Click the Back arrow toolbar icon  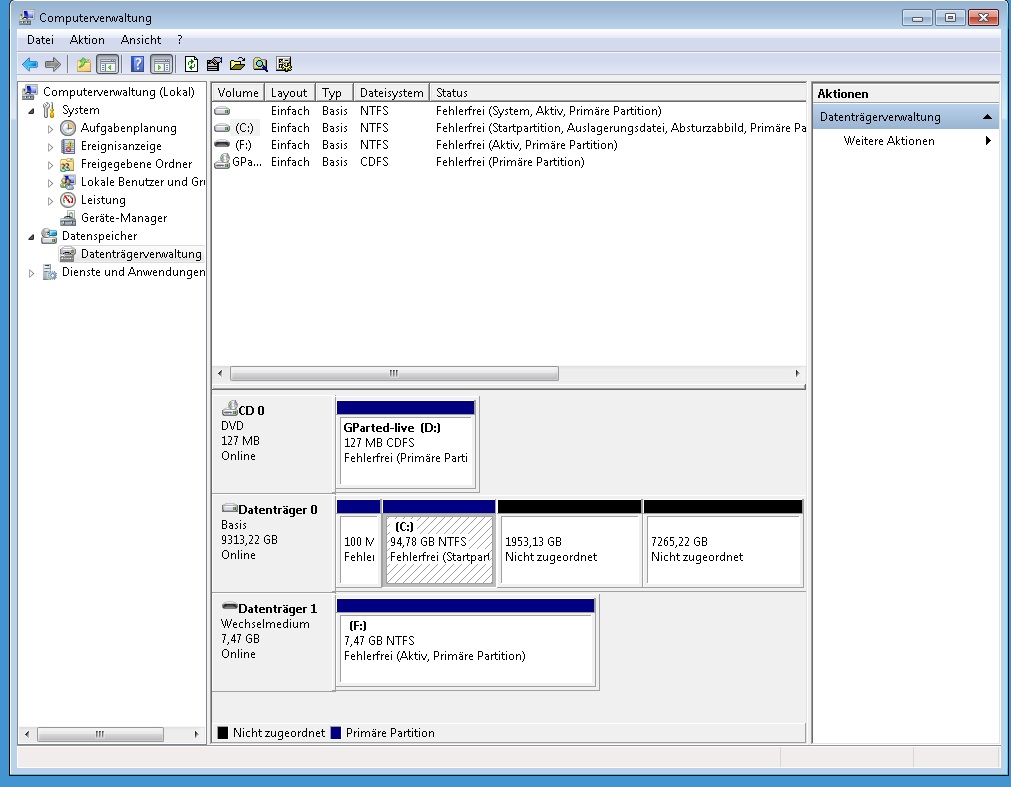30,64
